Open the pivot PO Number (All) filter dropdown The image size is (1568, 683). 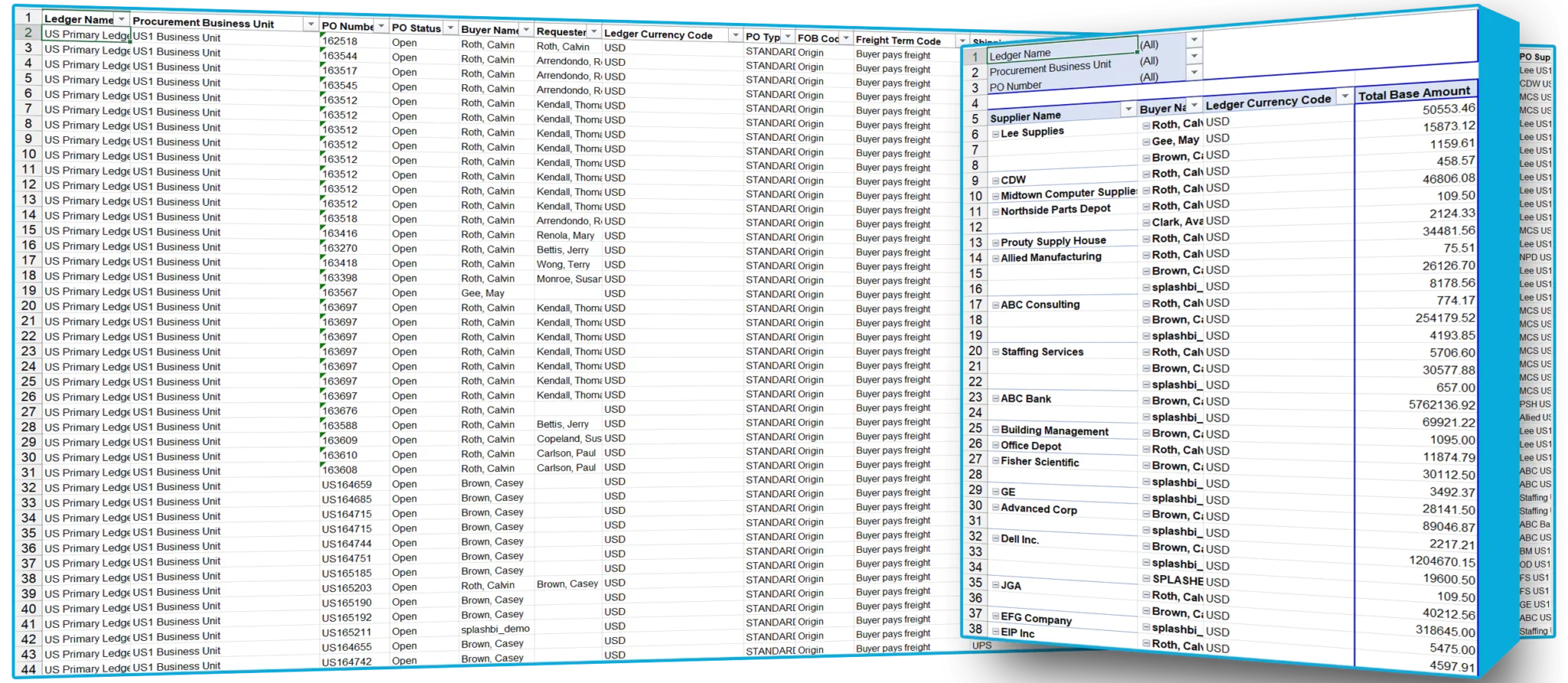click(1194, 73)
